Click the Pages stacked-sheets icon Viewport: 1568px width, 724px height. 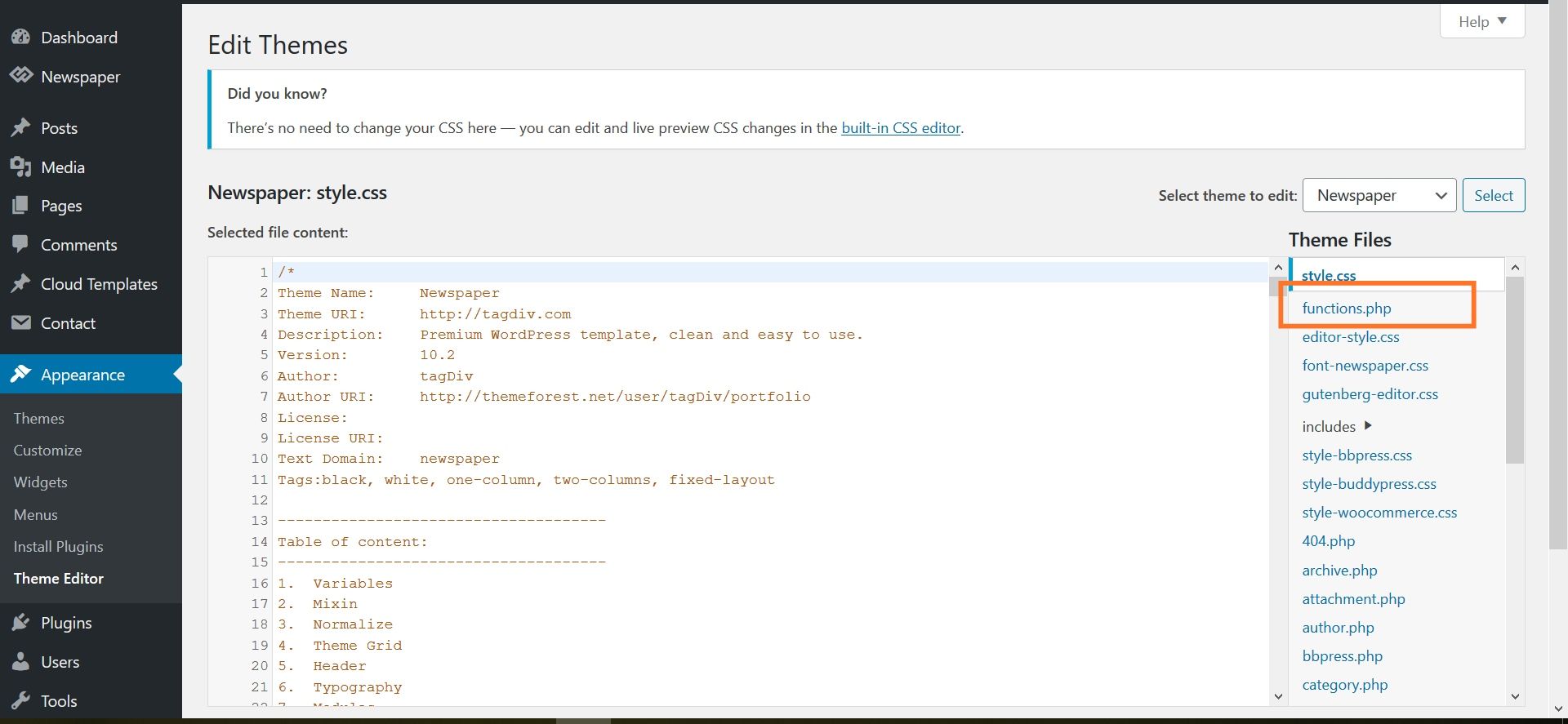20,206
